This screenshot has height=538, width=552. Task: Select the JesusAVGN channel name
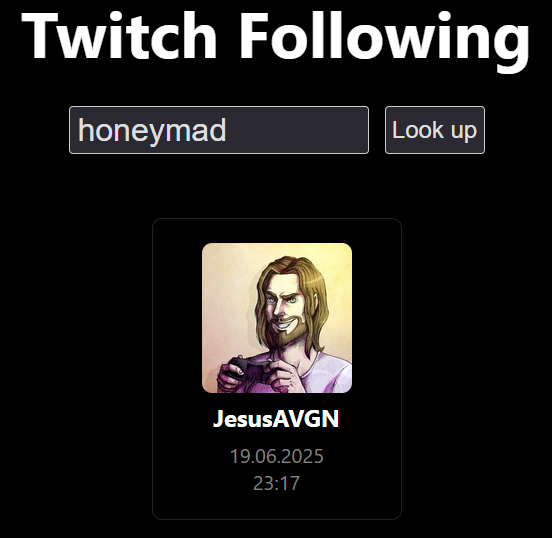click(276, 419)
